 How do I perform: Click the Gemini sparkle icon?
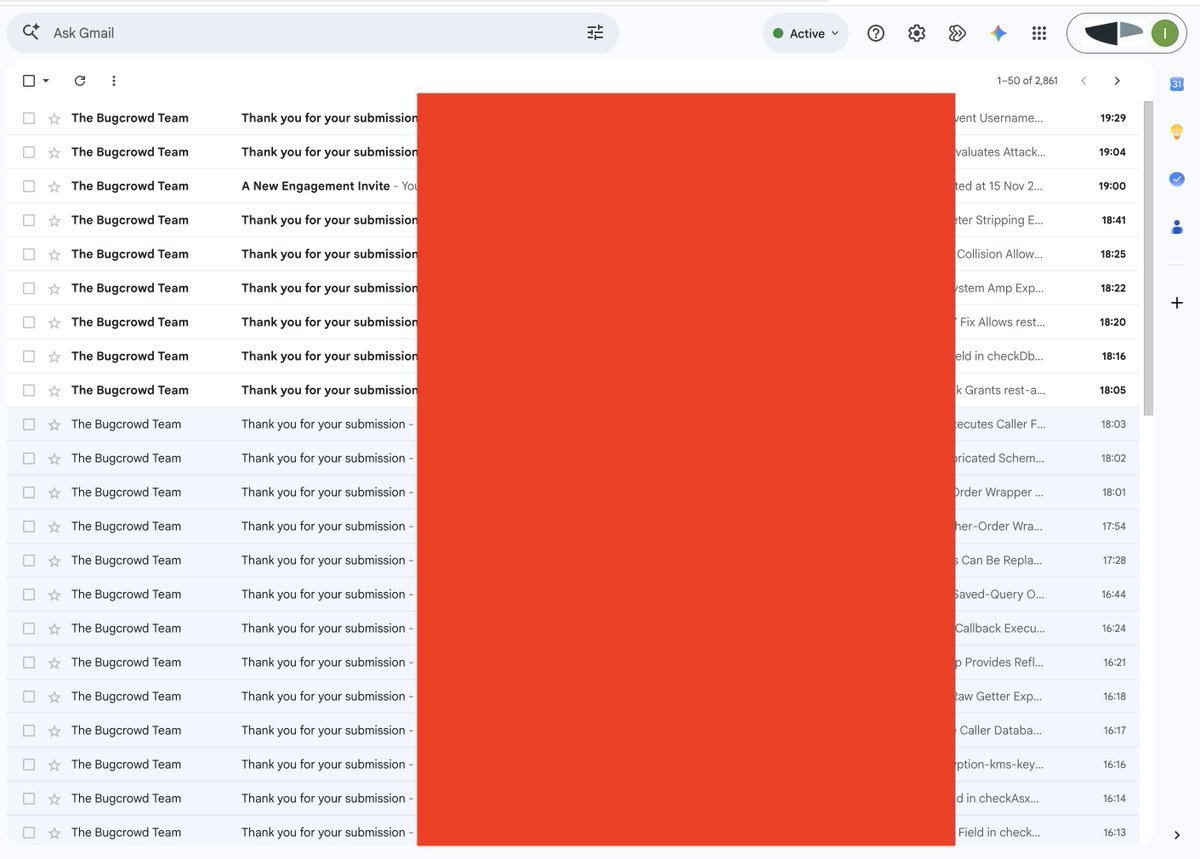[998, 33]
